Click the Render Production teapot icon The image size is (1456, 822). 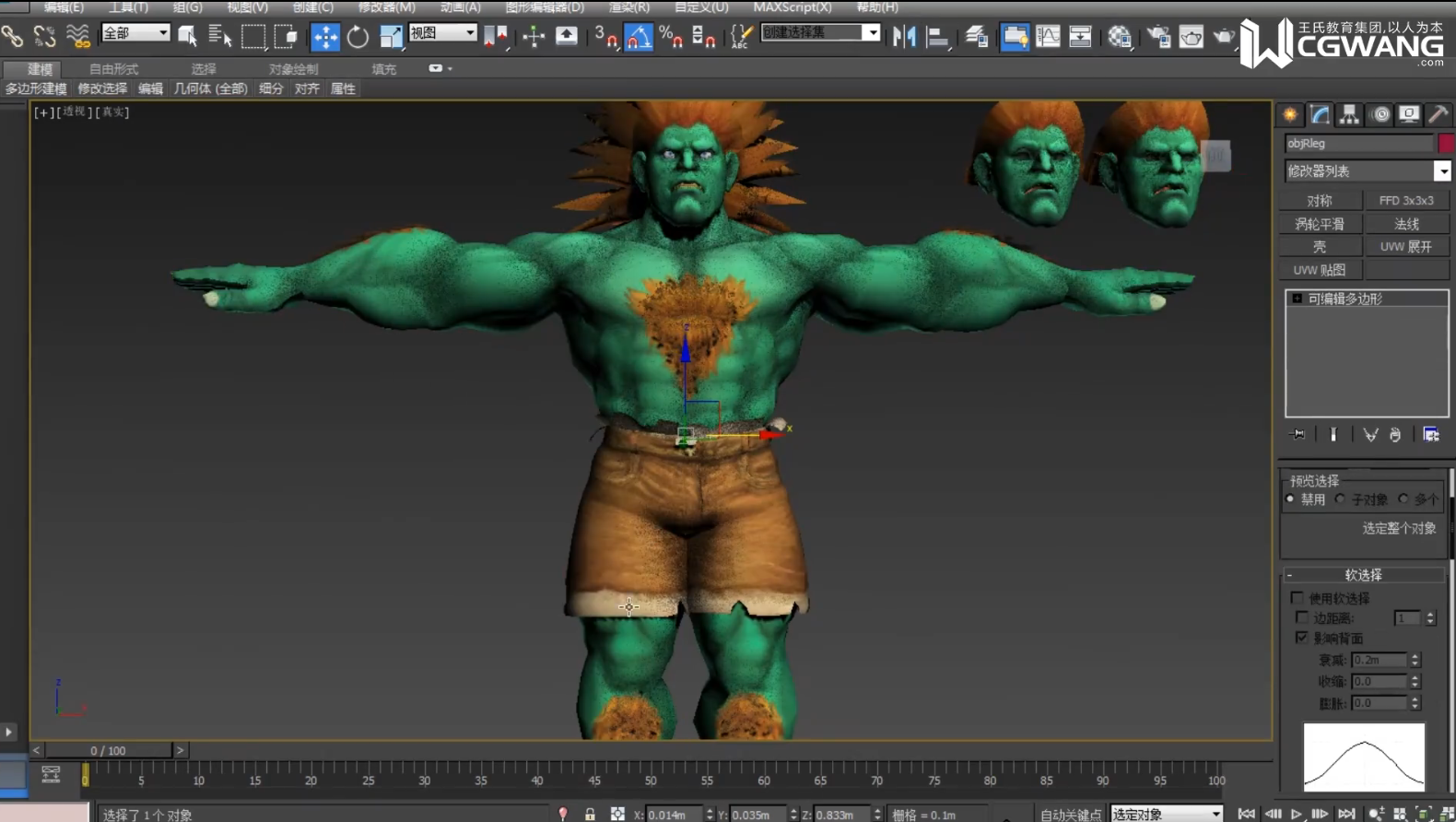(x=1224, y=36)
